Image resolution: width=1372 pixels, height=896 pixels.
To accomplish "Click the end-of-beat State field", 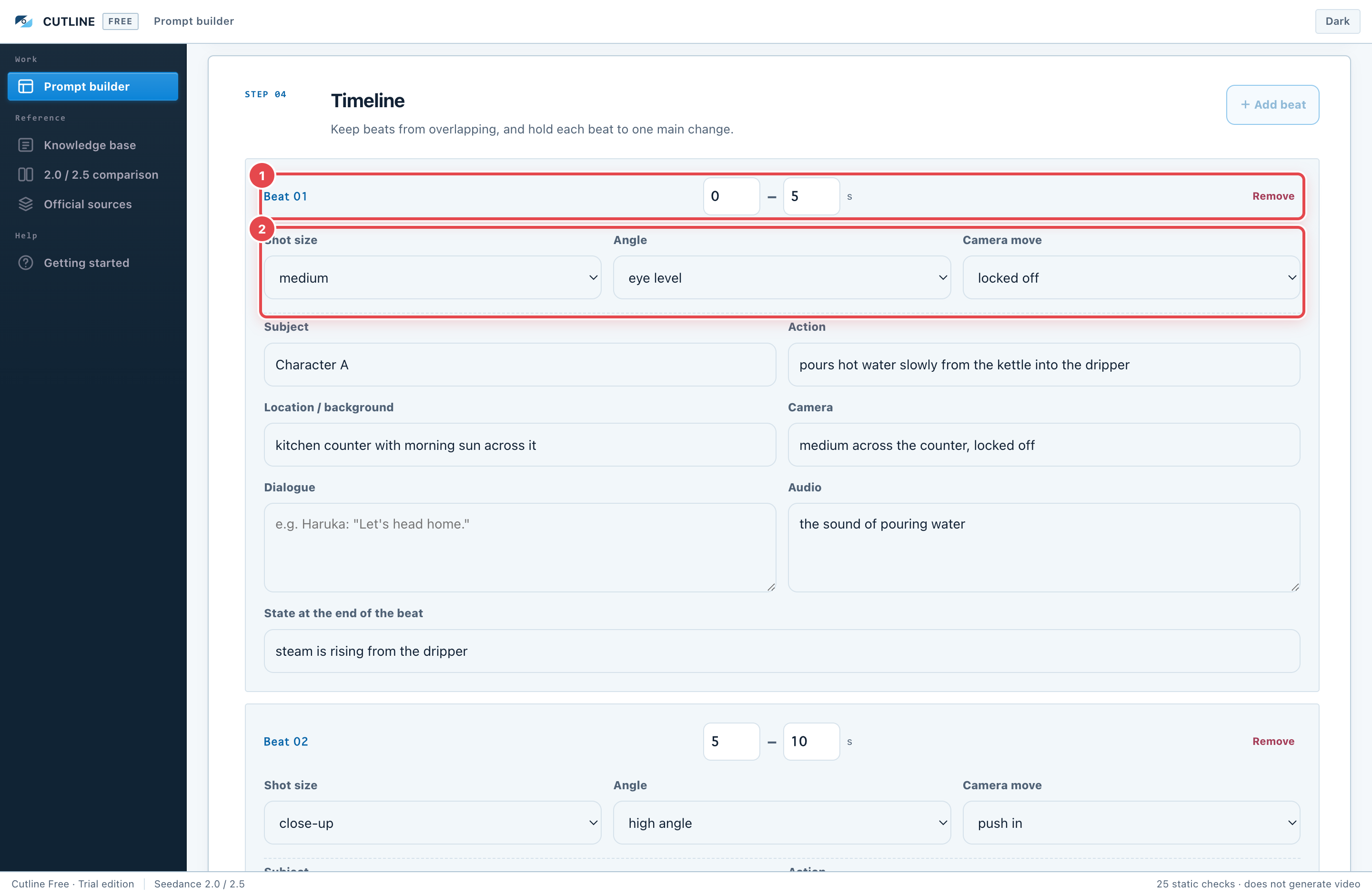I will click(x=782, y=652).
